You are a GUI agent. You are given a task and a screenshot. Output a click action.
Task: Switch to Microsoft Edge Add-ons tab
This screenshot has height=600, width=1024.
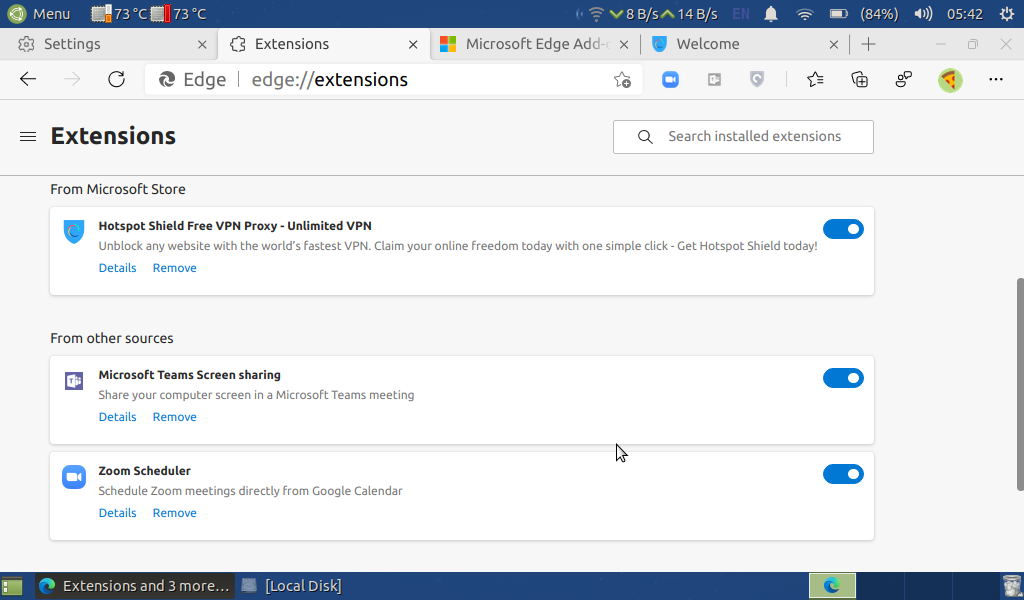[x=534, y=44]
